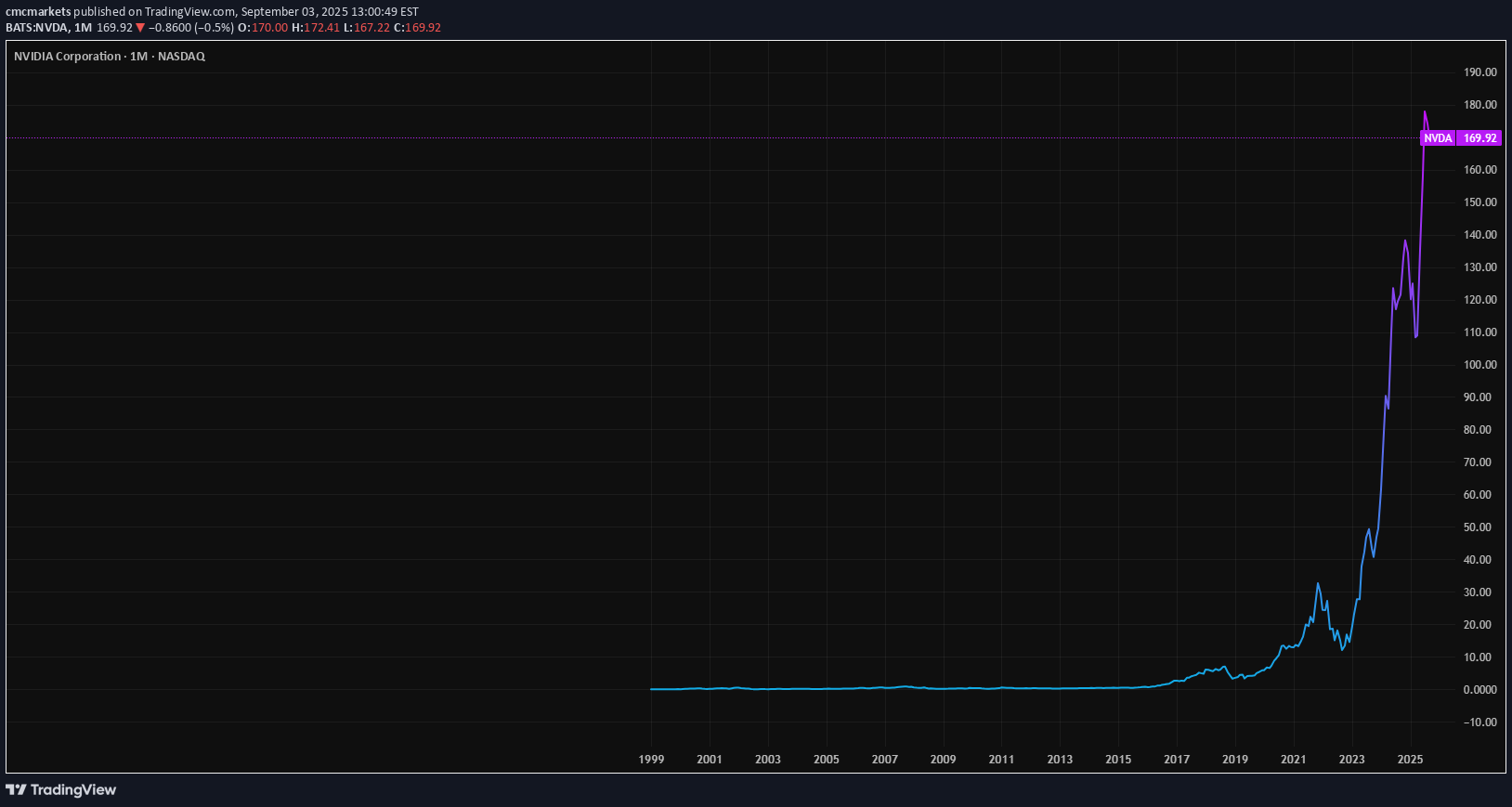Click the 20.00 price axis label
Image resolution: width=1512 pixels, height=807 pixels.
point(1478,625)
